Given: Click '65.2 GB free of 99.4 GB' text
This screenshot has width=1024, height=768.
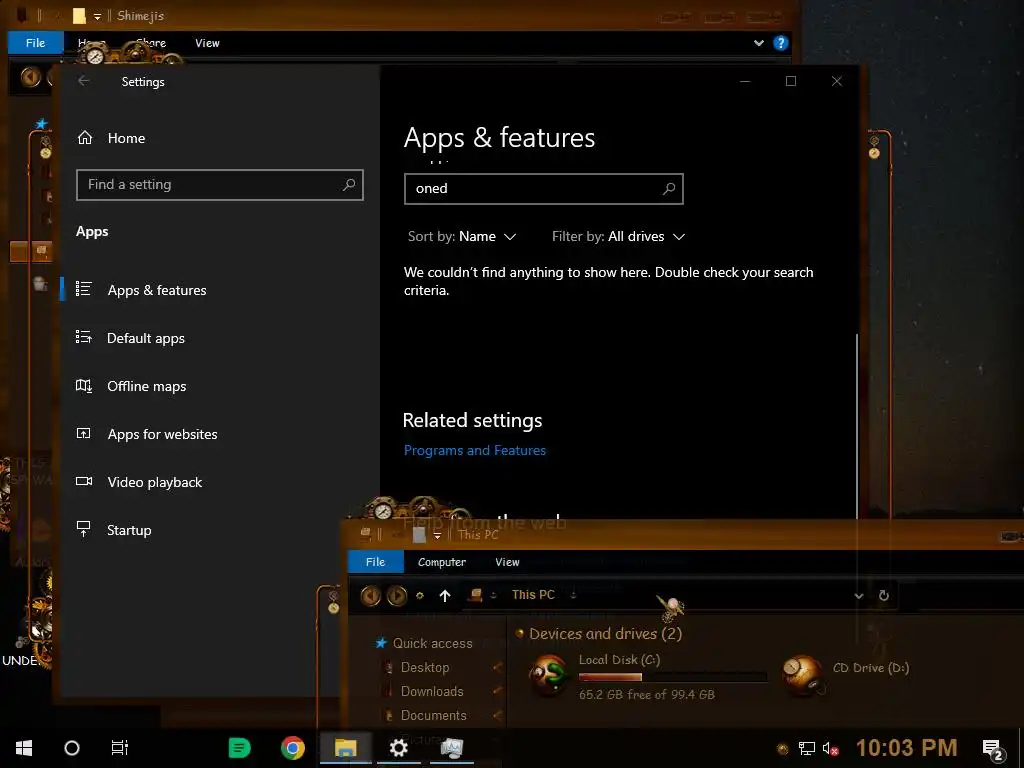Looking at the screenshot, I should (647, 695).
